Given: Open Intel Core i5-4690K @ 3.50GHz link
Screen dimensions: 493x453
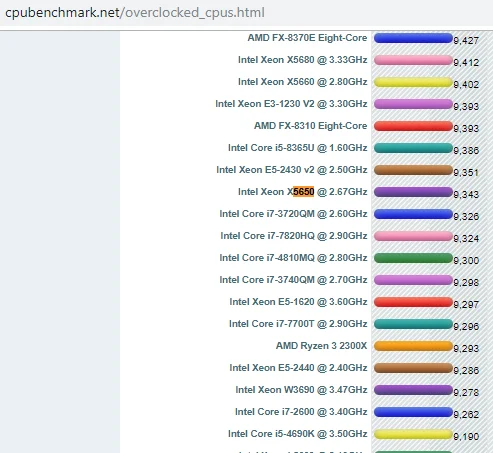Looking at the screenshot, I should pos(297,434).
